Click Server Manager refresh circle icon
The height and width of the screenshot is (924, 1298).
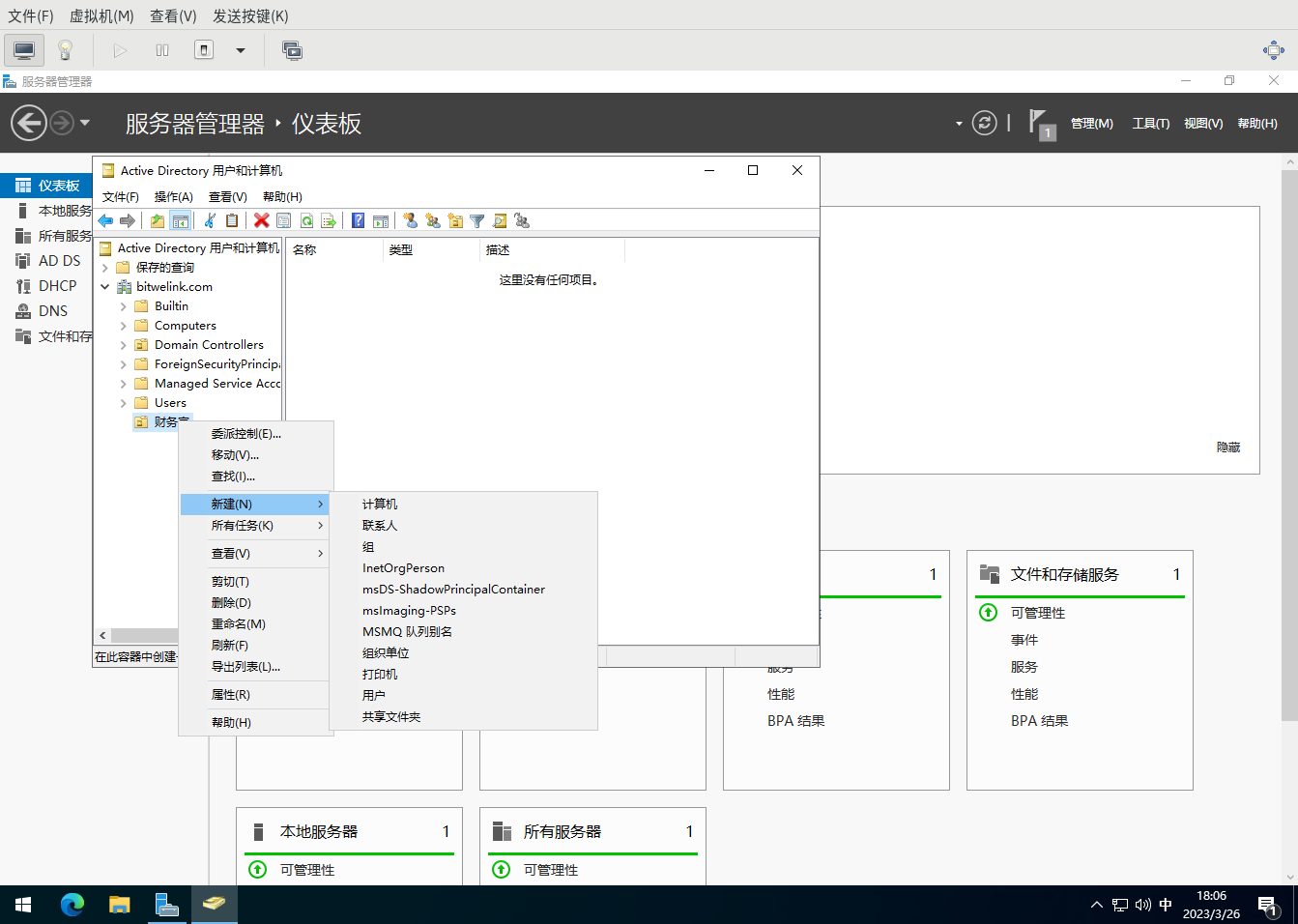coord(984,123)
